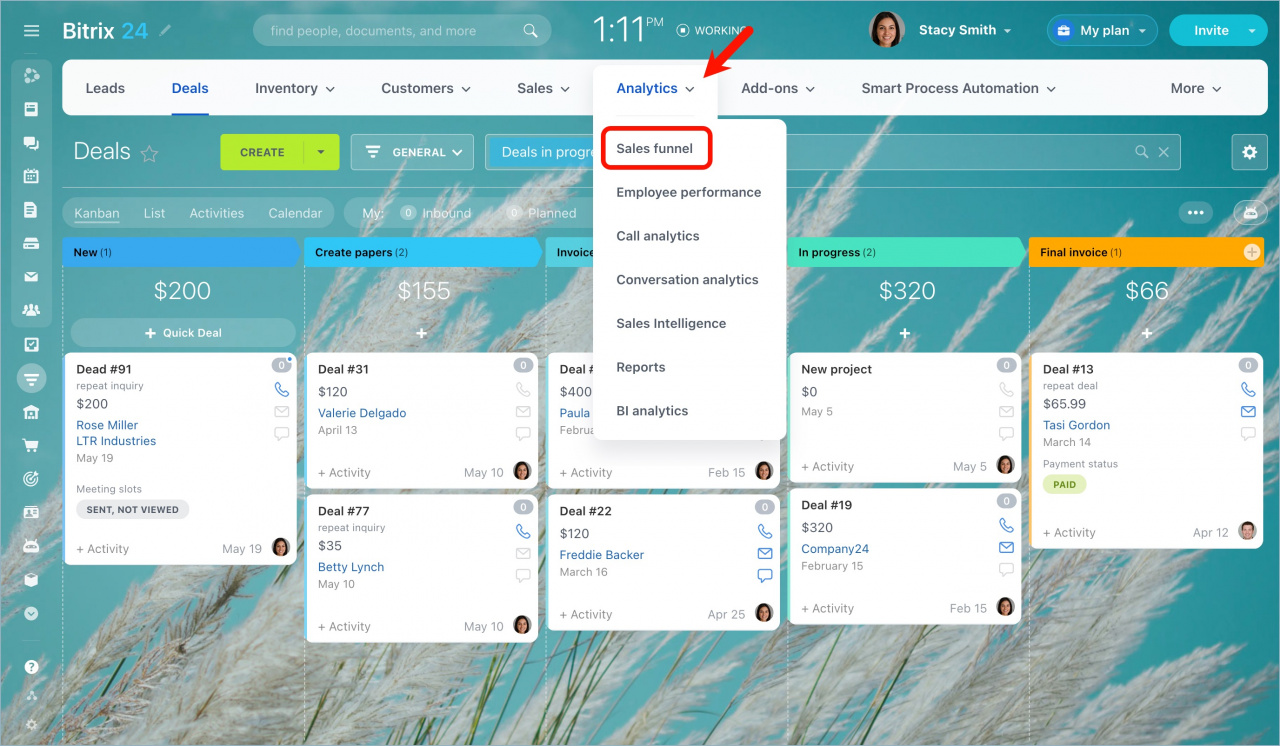Open the My plan button
The height and width of the screenshot is (746, 1280).
(x=1102, y=30)
